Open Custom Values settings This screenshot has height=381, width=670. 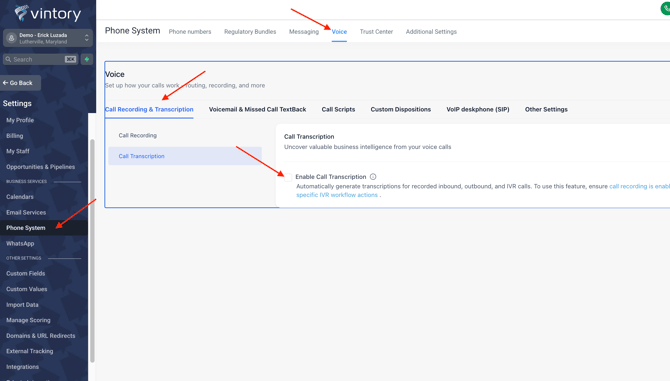tap(26, 289)
